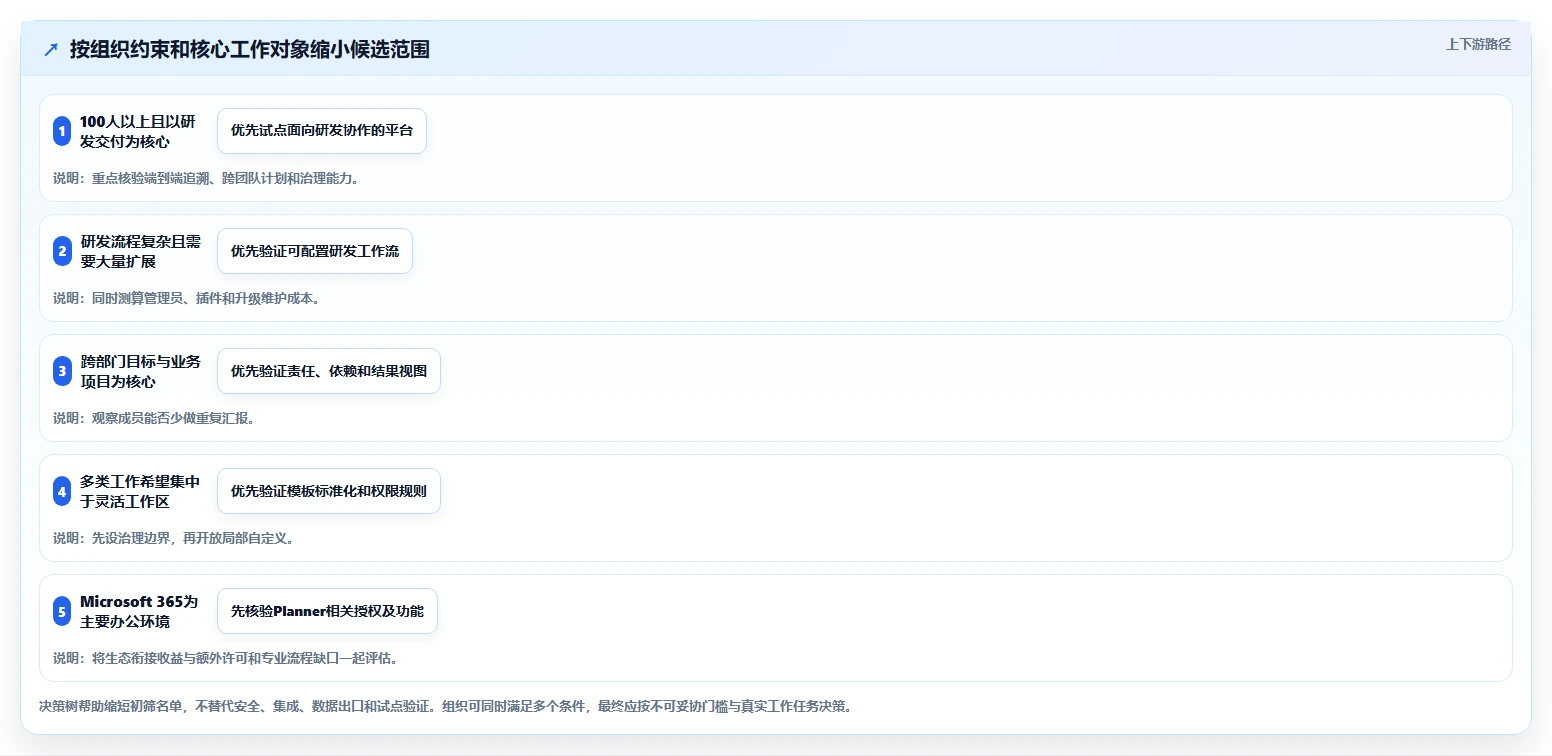Click step number 3 badge
The height and width of the screenshot is (756, 1552).
(x=62, y=371)
